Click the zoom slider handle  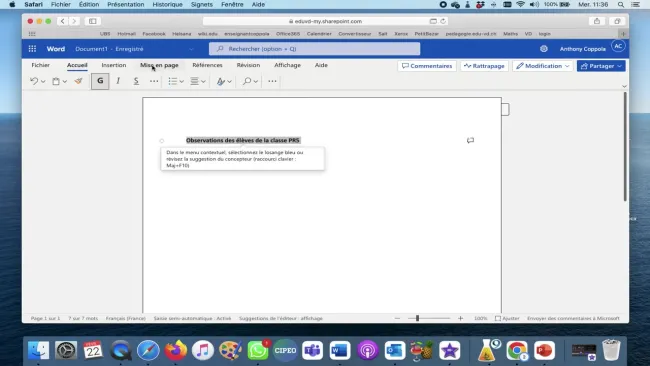(x=417, y=318)
